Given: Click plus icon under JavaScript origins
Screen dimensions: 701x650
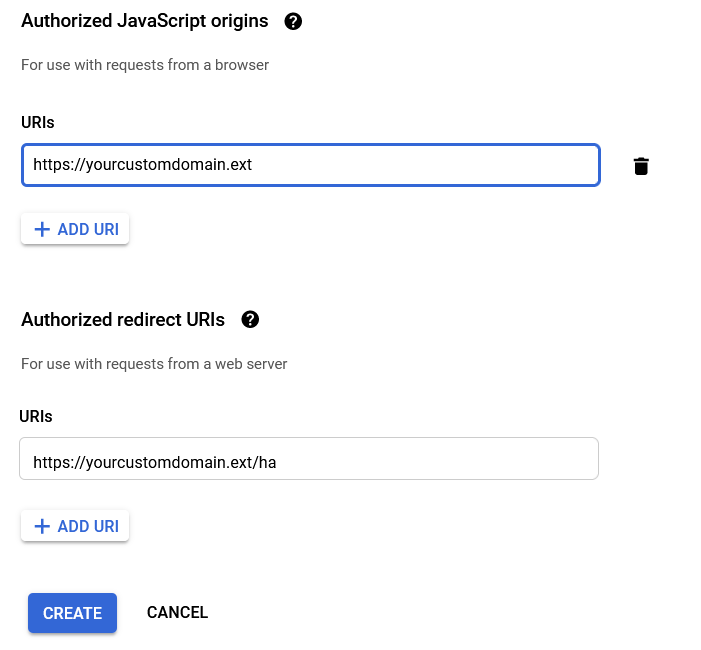Looking at the screenshot, I should click(x=42, y=229).
